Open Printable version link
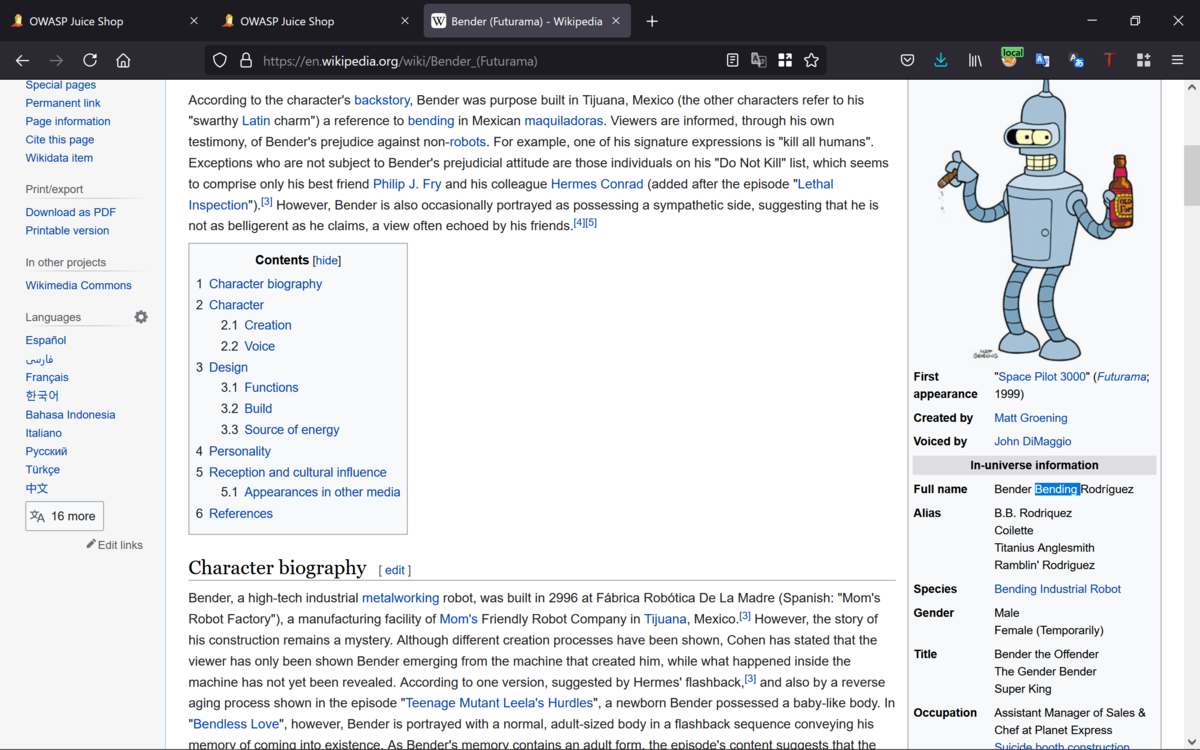The image size is (1200, 750). coord(67,230)
